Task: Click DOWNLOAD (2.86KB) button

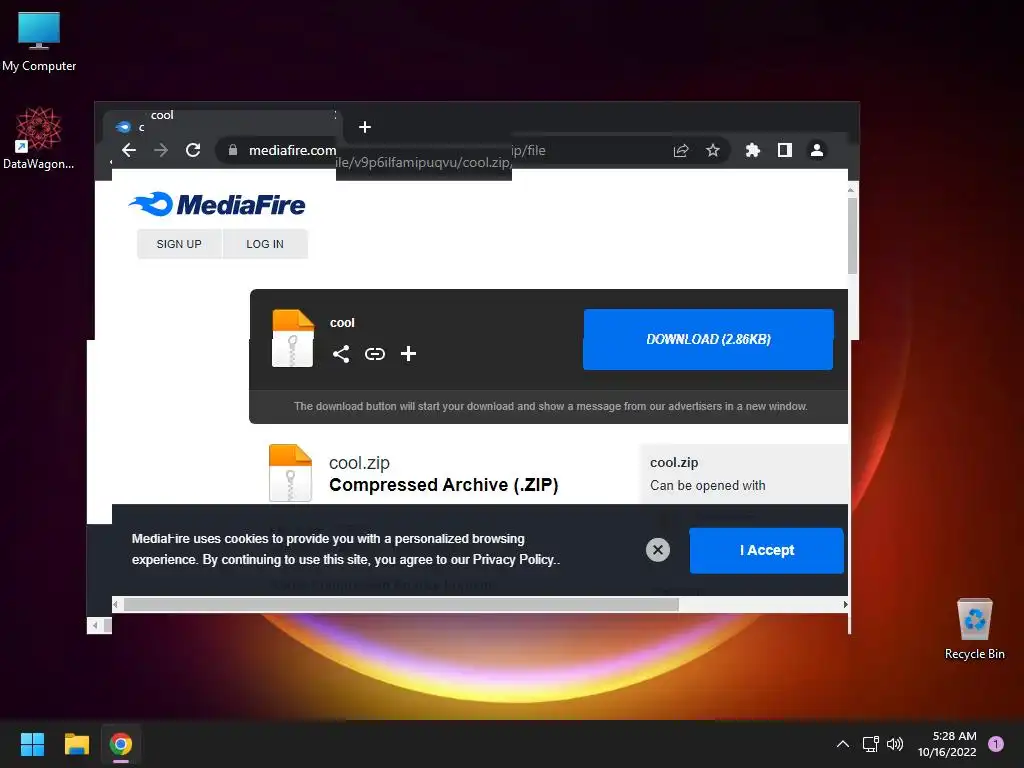Action: [708, 340]
